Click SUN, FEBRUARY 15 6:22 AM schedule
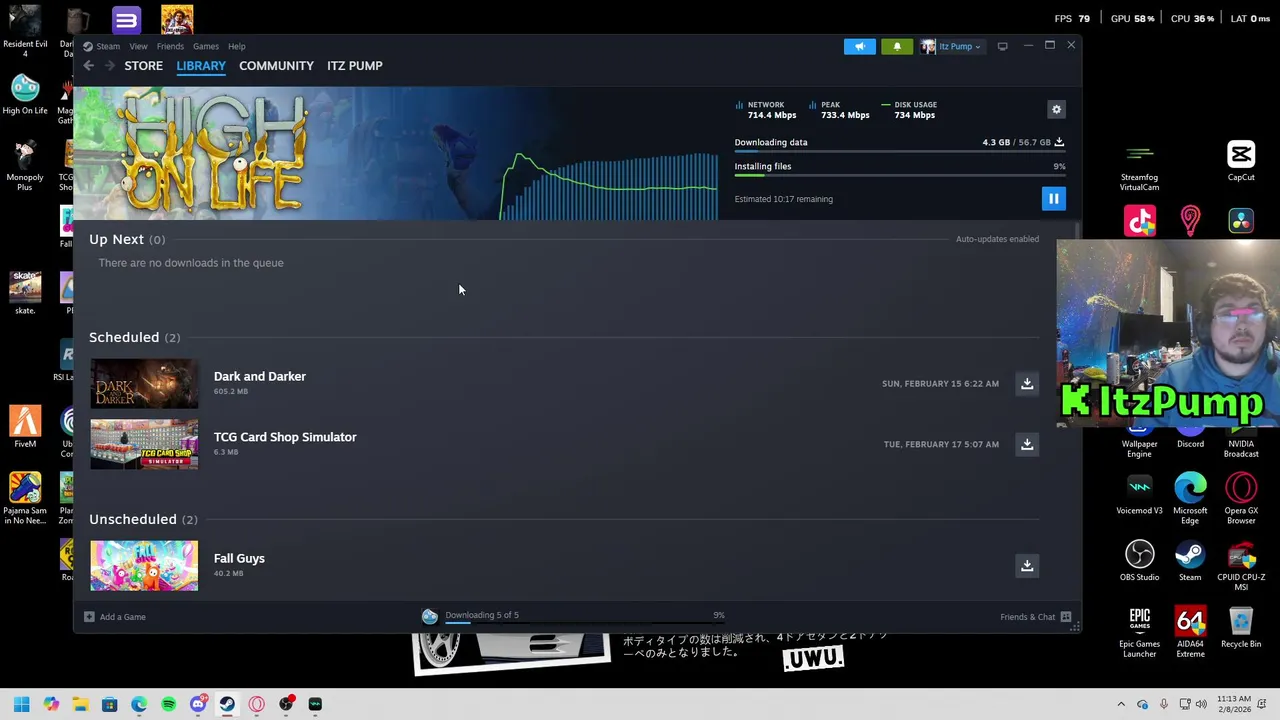This screenshot has height=720, width=1280. coord(940,384)
